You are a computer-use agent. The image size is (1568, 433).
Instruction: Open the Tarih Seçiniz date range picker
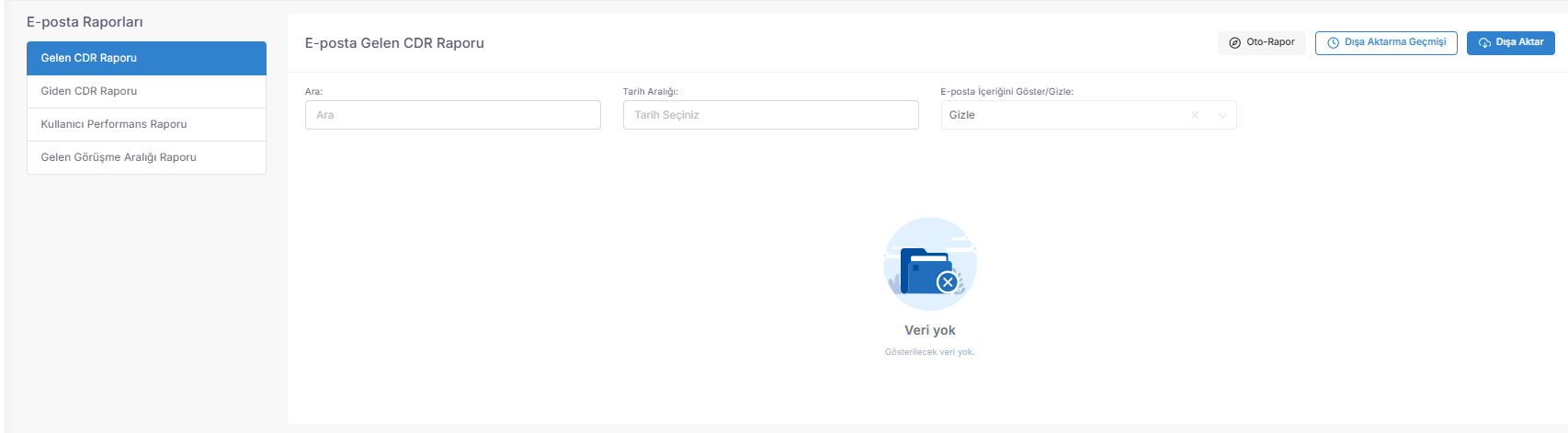click(x=770, y=115)
